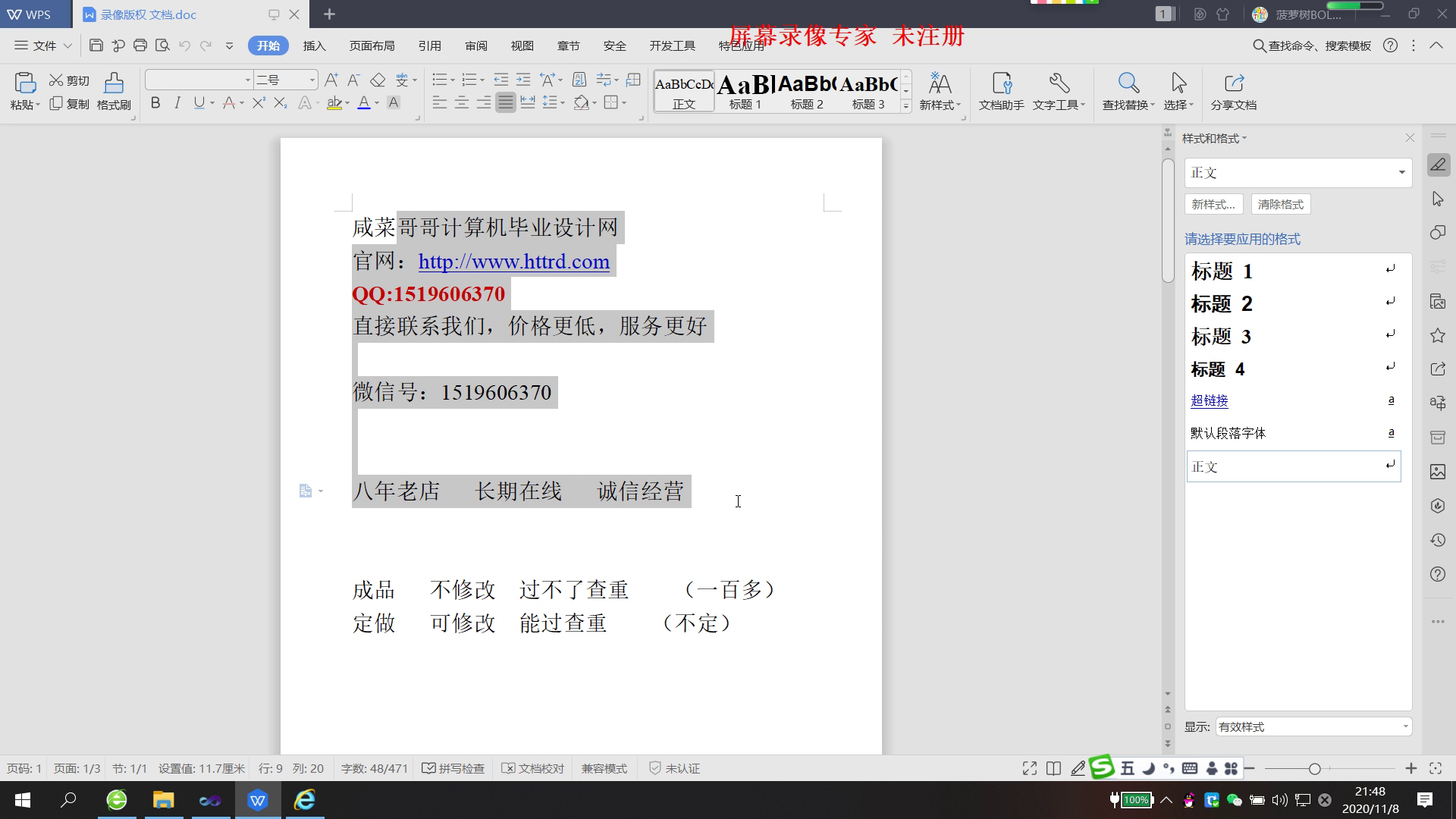The width and height of the screenshot is (1456, 819).
Task: Click the 清除格式 button in the styles pane
Action: (1280, 204)
